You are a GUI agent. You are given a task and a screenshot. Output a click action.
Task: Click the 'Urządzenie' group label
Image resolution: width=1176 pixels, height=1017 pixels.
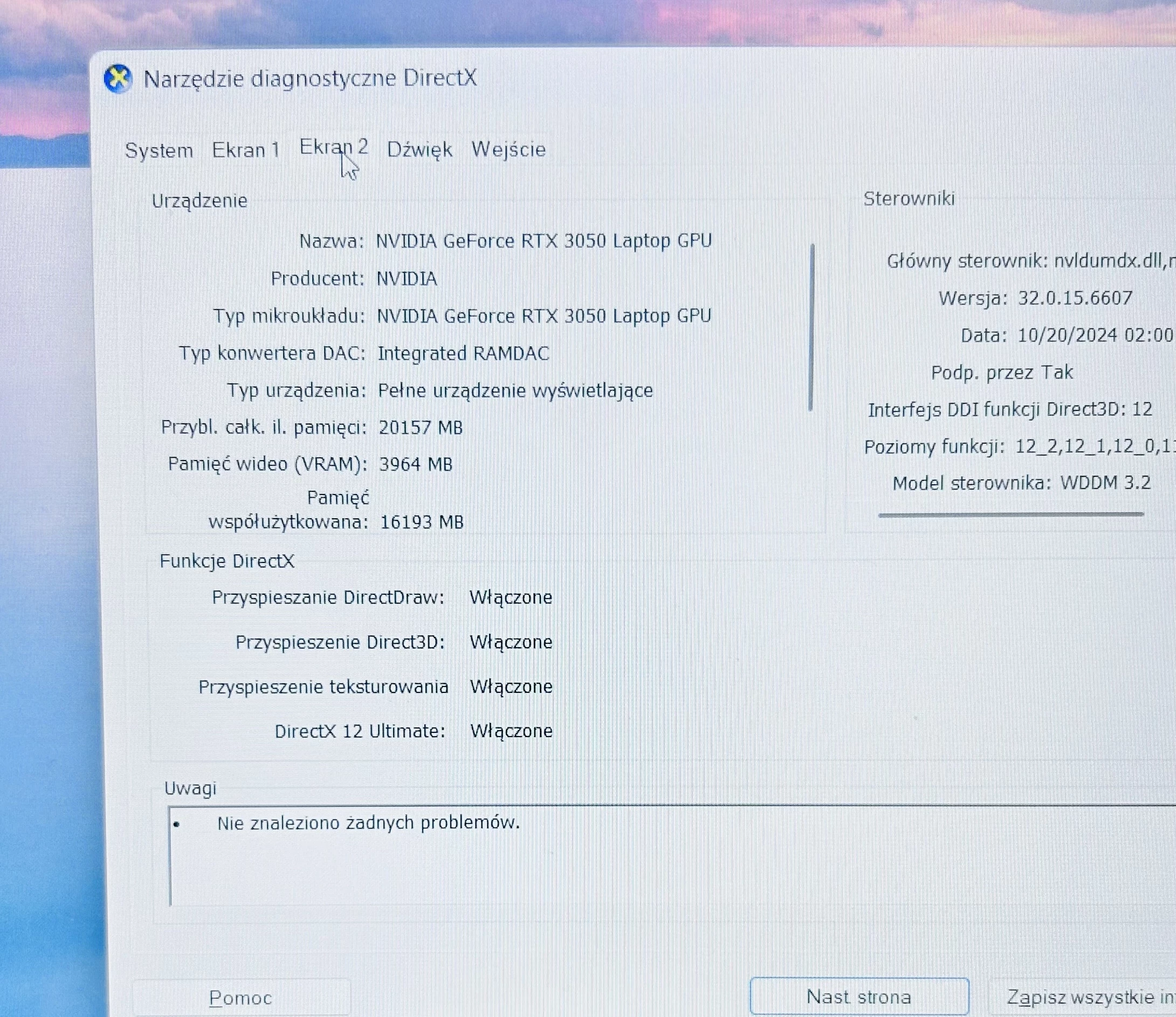click(x=199, y=201)
